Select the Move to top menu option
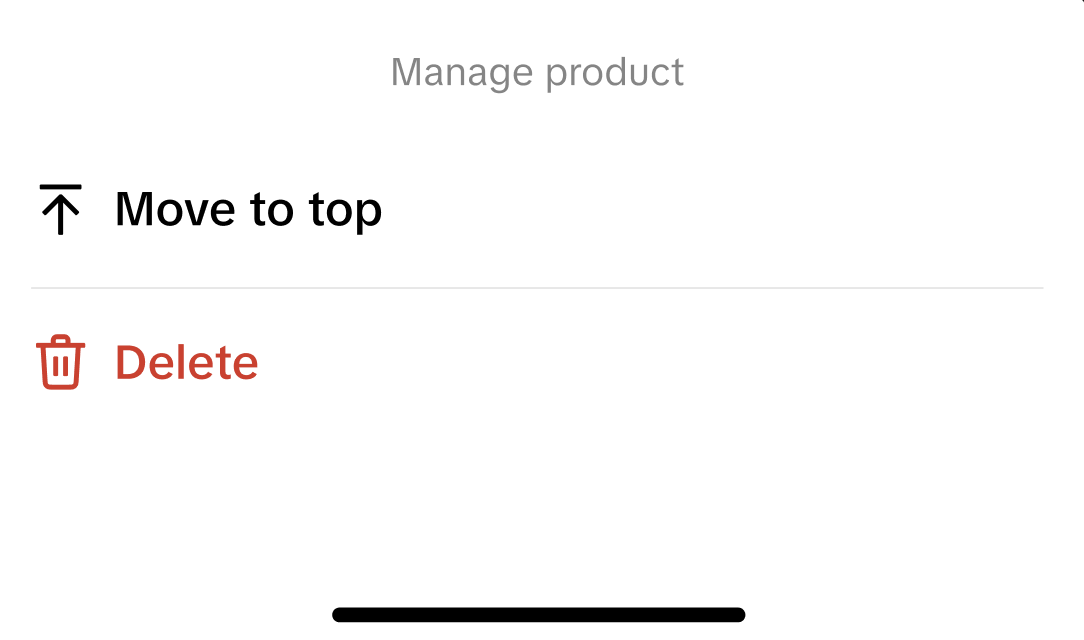This screenshot has height=640, width=1084. pos(248,210)
